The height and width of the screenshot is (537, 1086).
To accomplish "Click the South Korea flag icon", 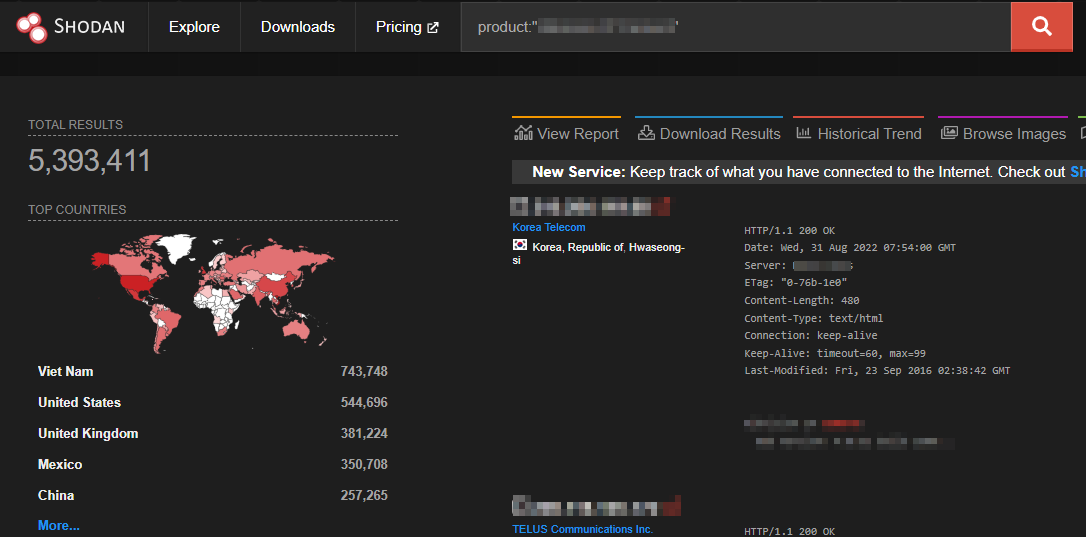I will [x=520, y=246].
